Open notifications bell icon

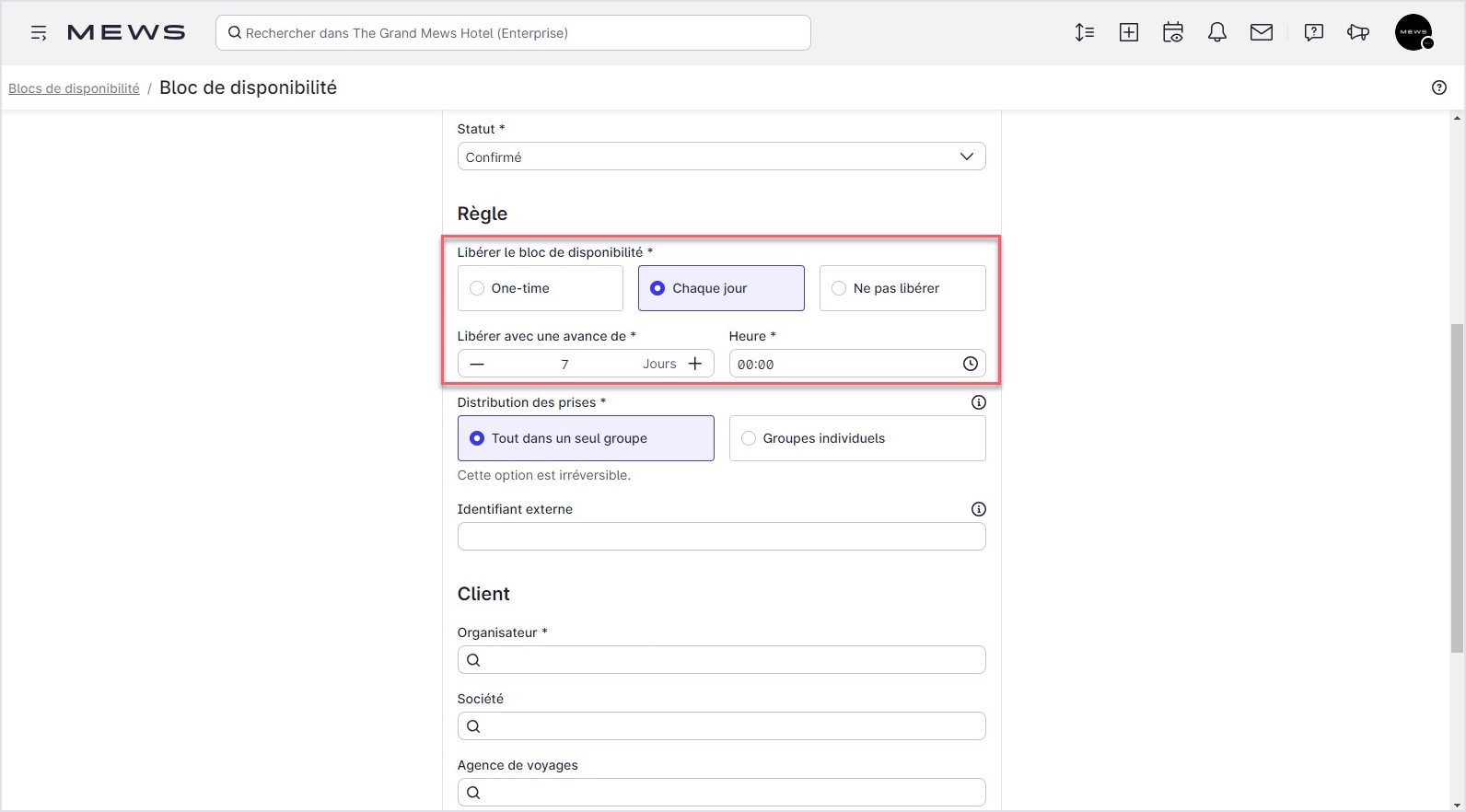tap(1216, 33)
